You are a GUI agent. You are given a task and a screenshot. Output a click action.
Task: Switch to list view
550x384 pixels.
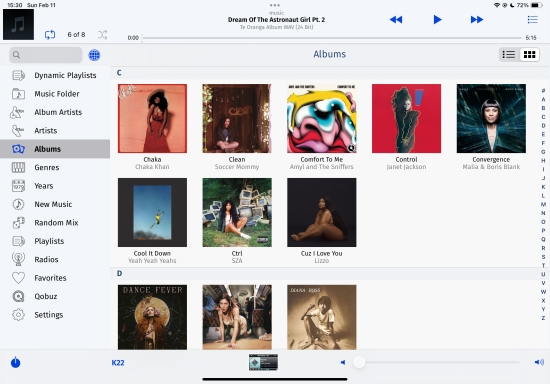click(x=509, y=55)
